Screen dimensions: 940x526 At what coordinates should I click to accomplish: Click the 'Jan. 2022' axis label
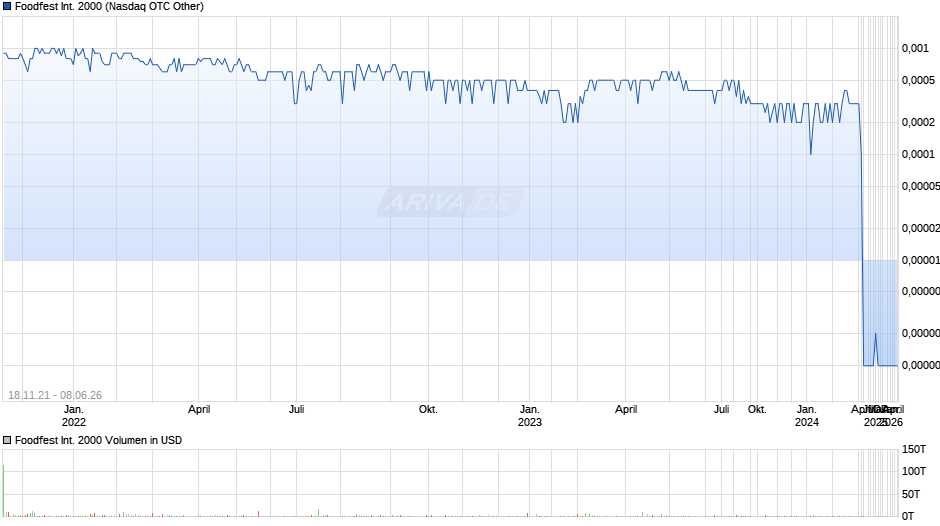click(74, 416)
